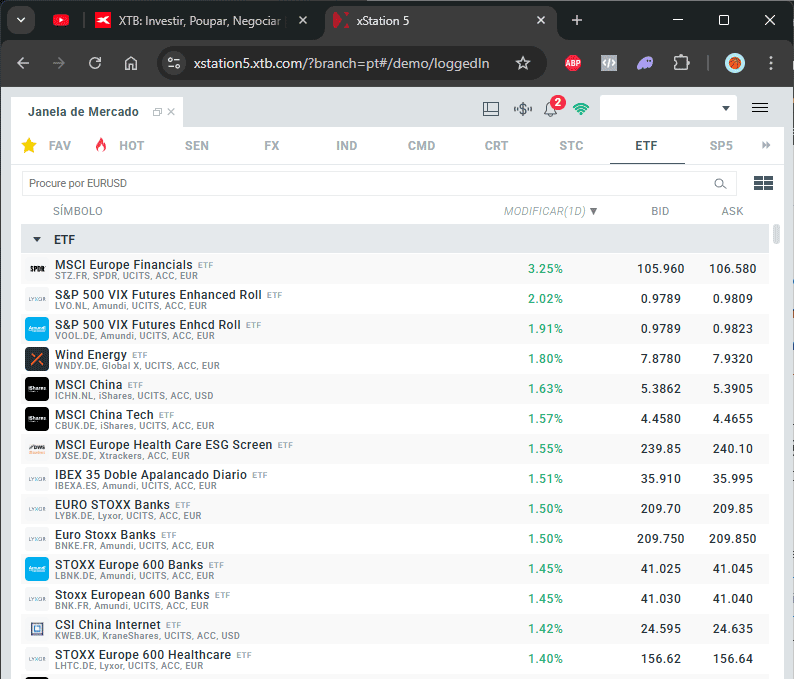Open the browser Extensions puzzle icon
This screenshot has height=679, width=794.
[x=681, y=63]
